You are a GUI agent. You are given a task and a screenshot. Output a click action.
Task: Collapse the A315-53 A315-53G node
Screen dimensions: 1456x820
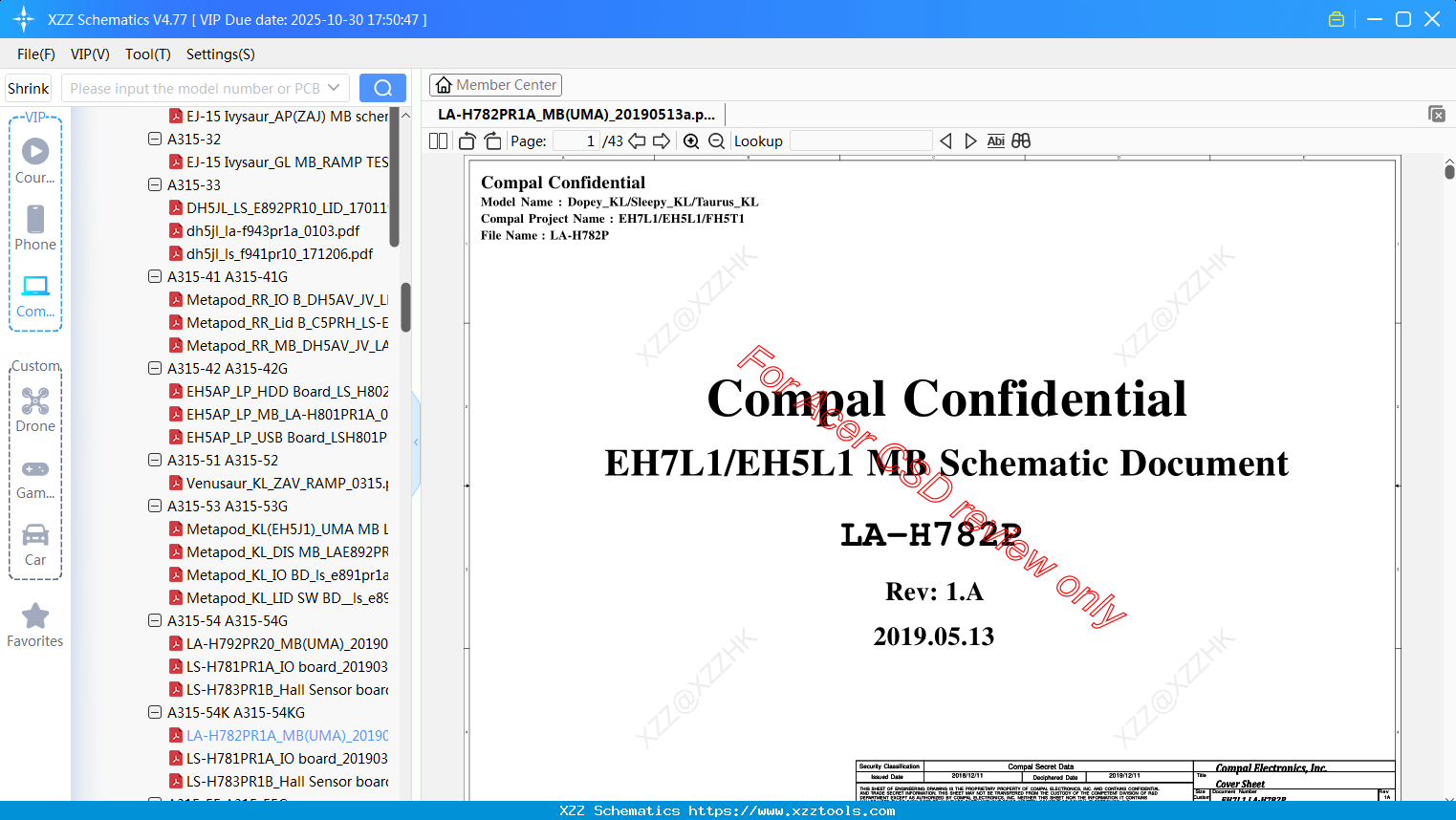click(155, 506)
